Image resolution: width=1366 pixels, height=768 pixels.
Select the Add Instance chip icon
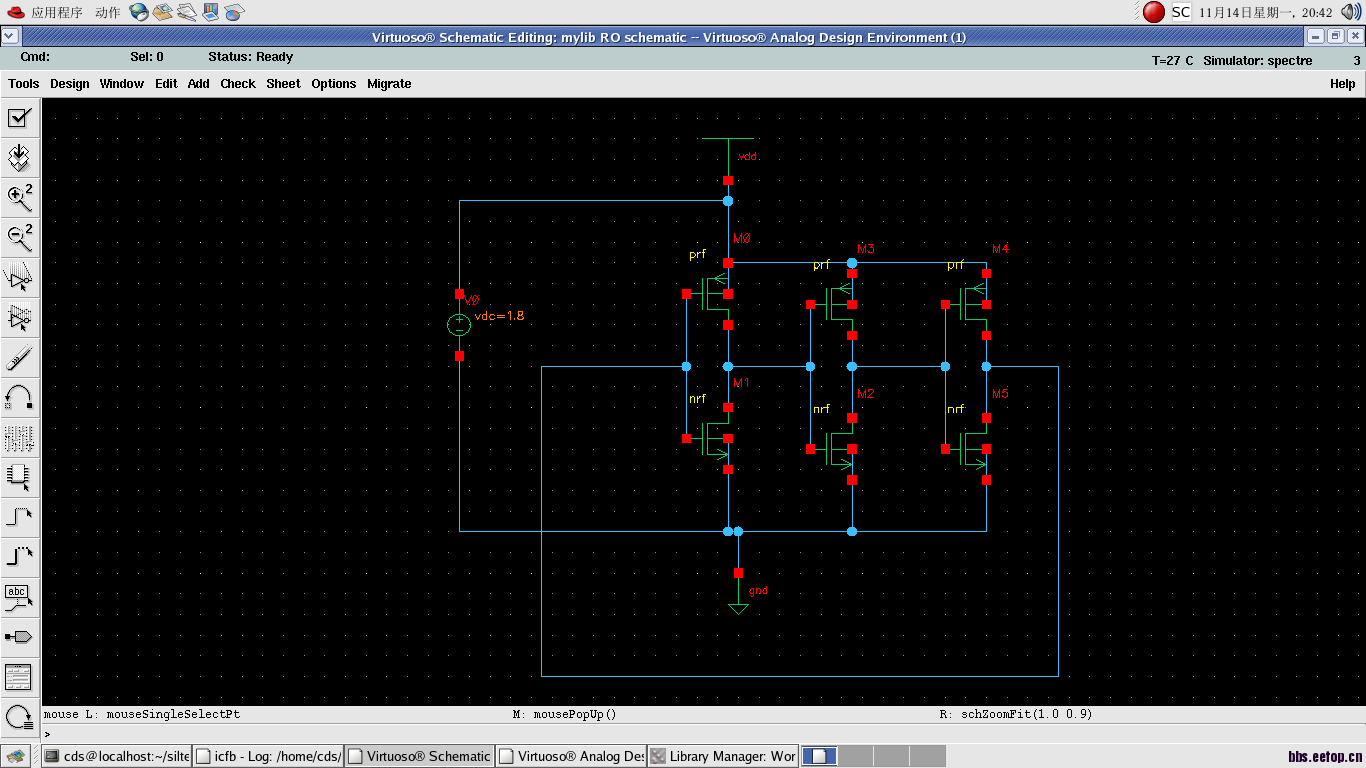(19, 478)
